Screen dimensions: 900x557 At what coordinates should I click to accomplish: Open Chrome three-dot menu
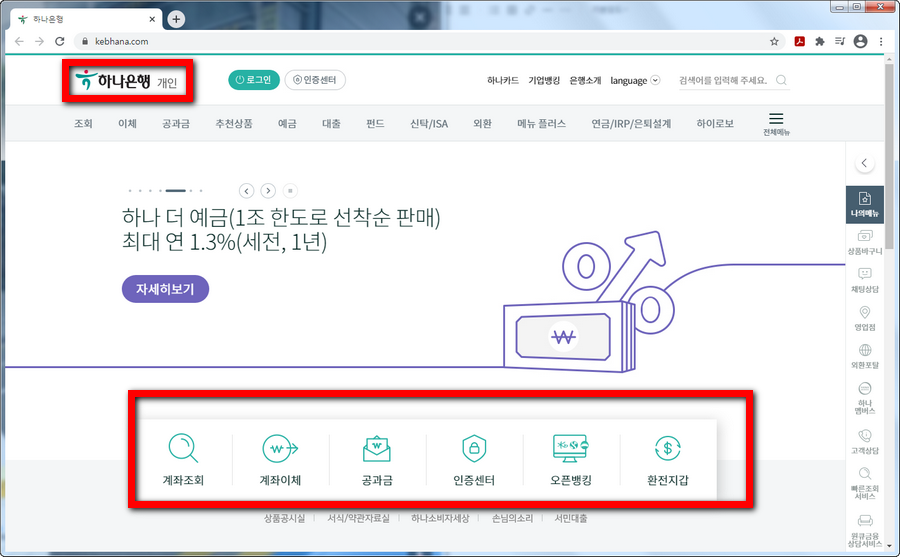[881, 41]
